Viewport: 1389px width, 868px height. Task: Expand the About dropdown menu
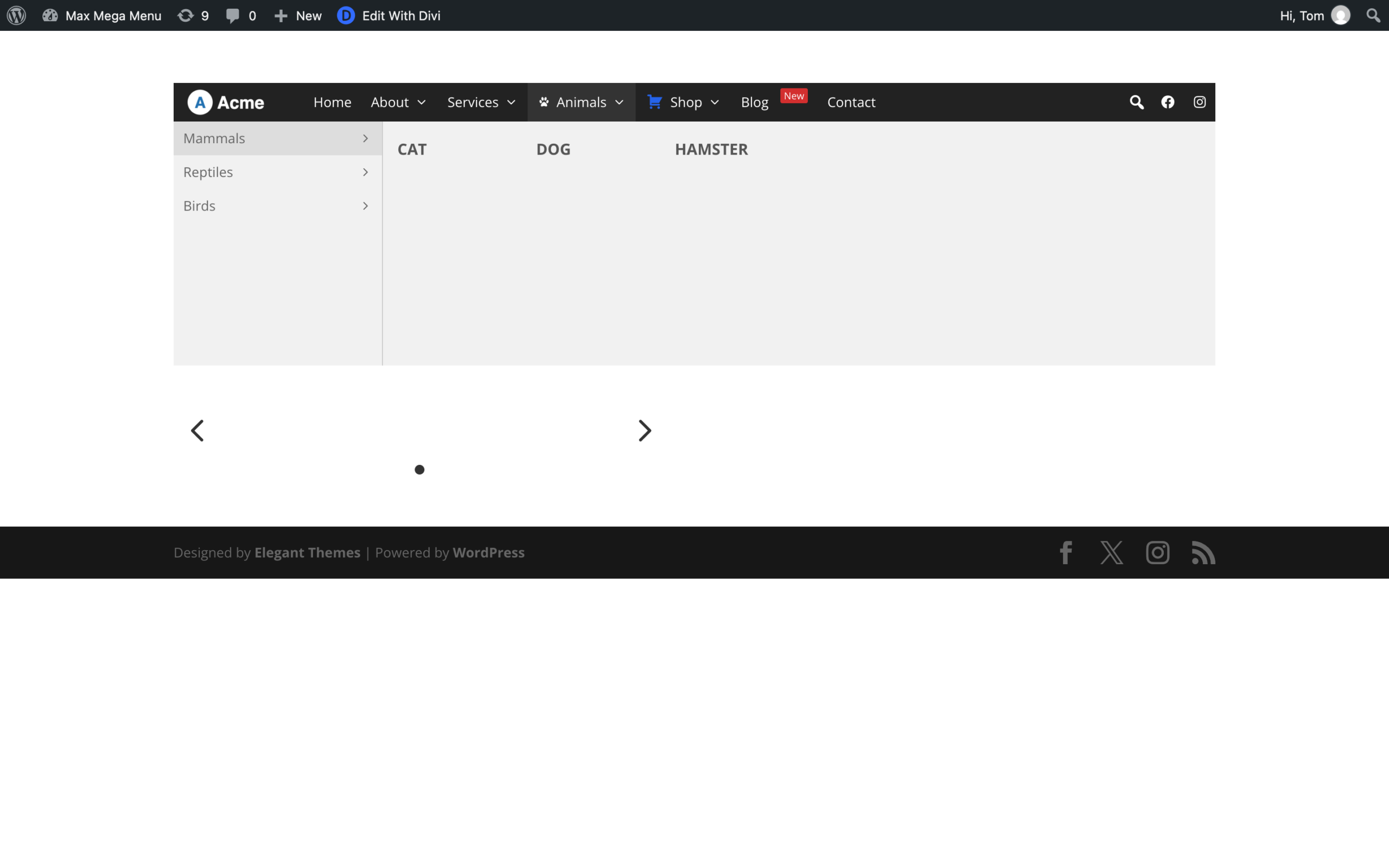tap(398, 102)
